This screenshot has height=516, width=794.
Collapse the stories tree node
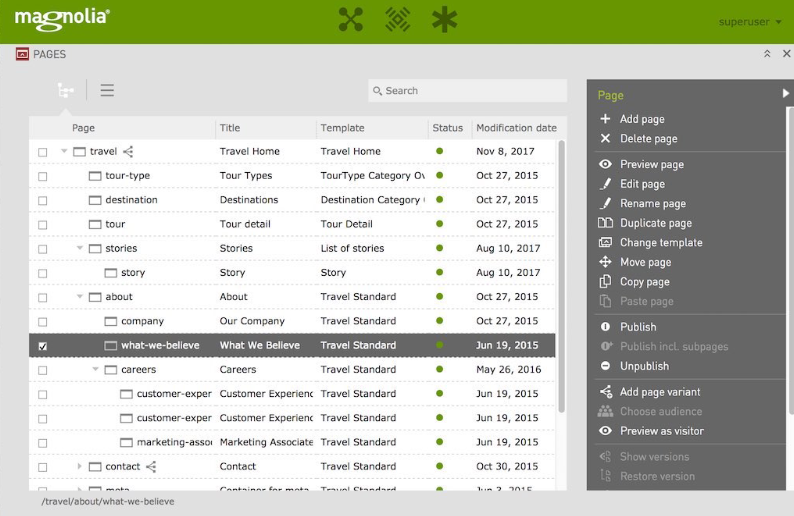click(x=80, y=248)
